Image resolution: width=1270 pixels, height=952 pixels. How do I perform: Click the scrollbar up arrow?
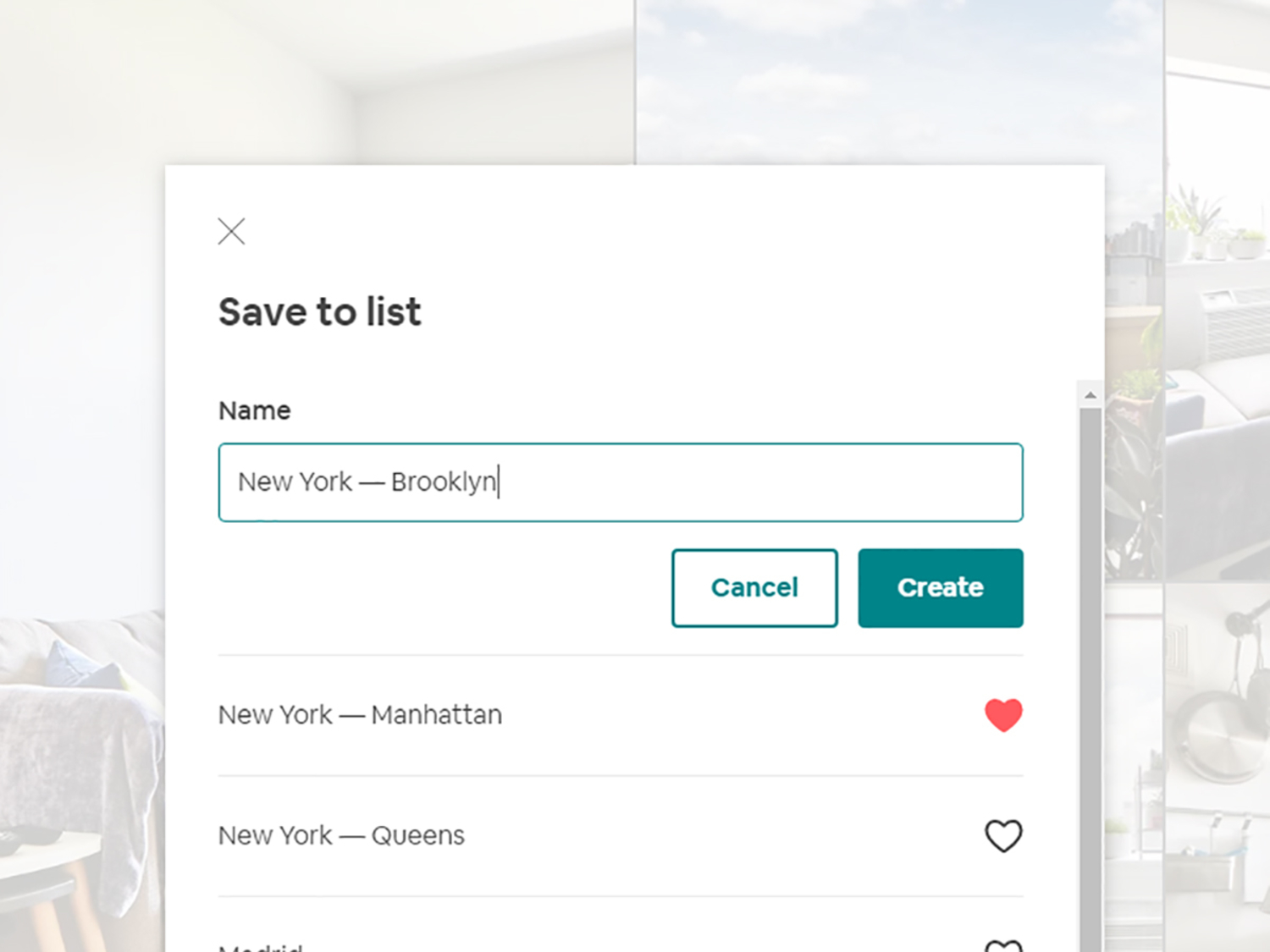coord(1091,394)
